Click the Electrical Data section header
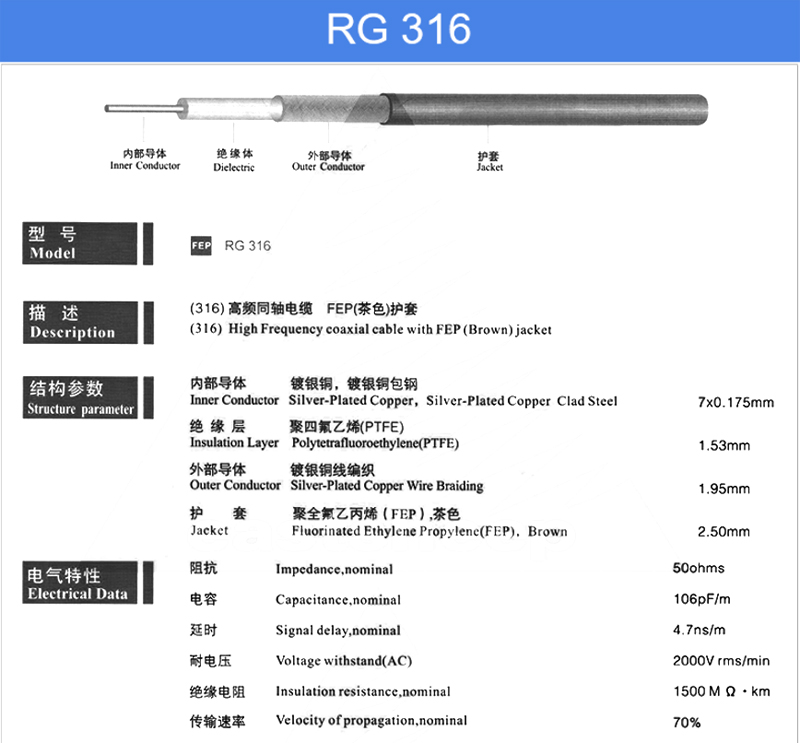Image resolution: width=800 pixels, height=743 pixels. [x=82, y=584]
